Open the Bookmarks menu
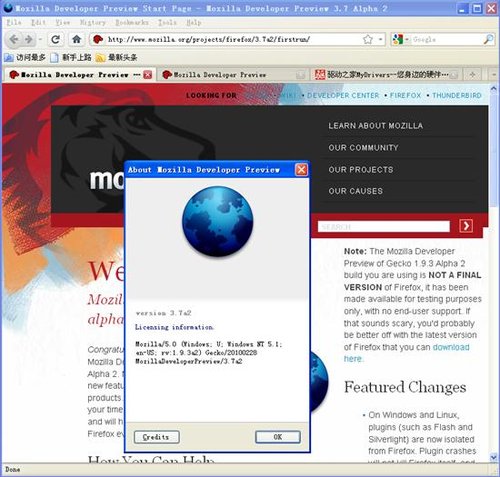This screenshot has width=500, height=477. (132, 23)
